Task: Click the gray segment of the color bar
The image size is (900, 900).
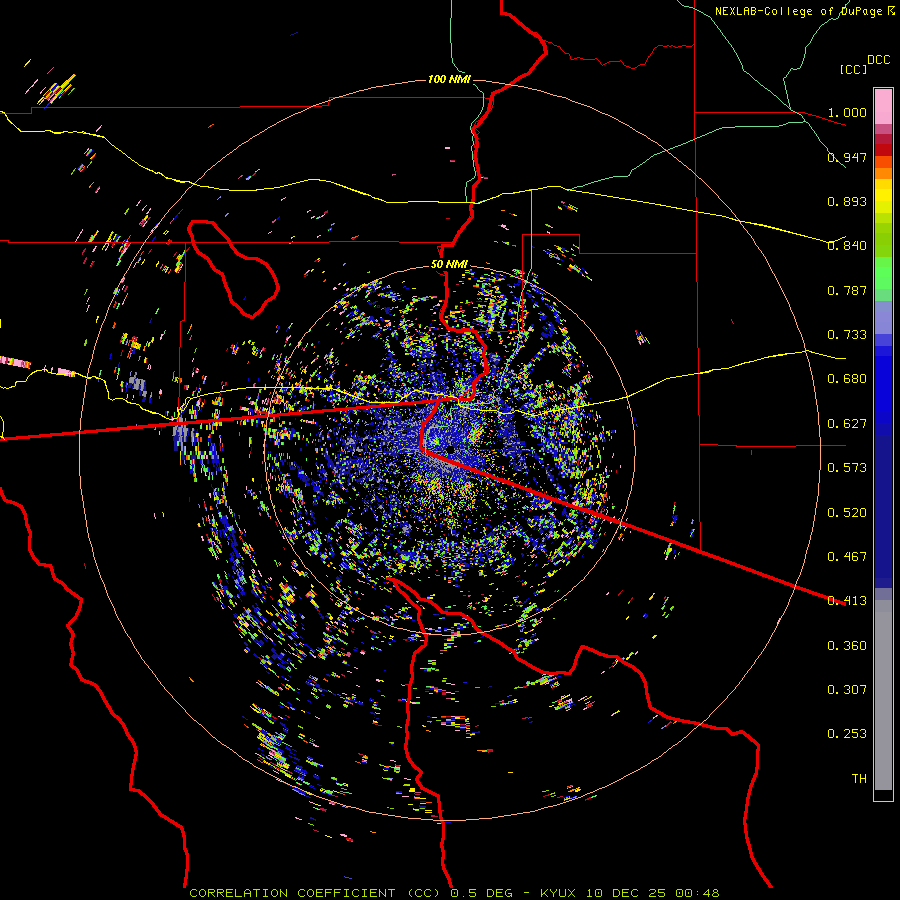Action: [x=883, y=695]
